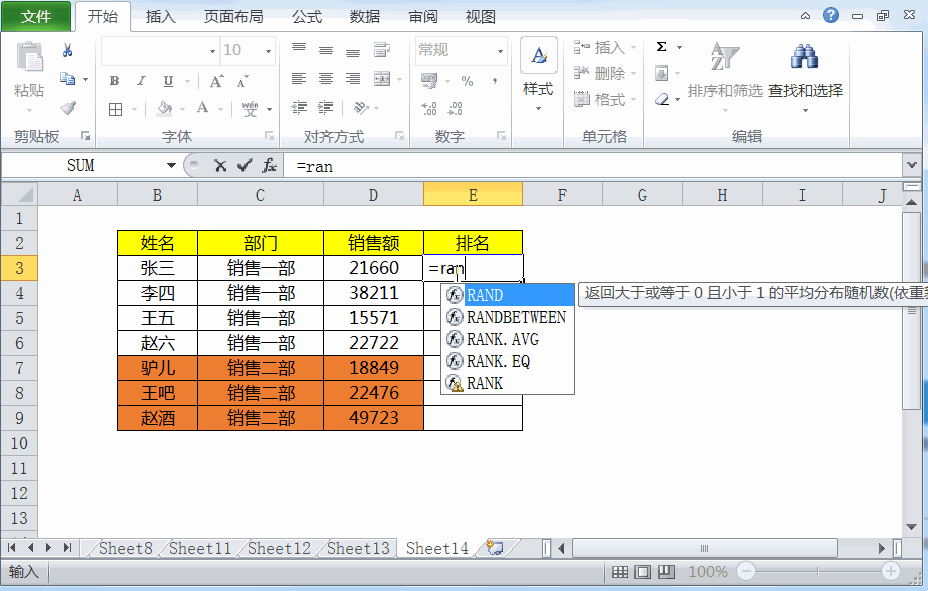Toggle Italic formatting
This screenshot has height=591, width=928.
(x=141, y=81)
